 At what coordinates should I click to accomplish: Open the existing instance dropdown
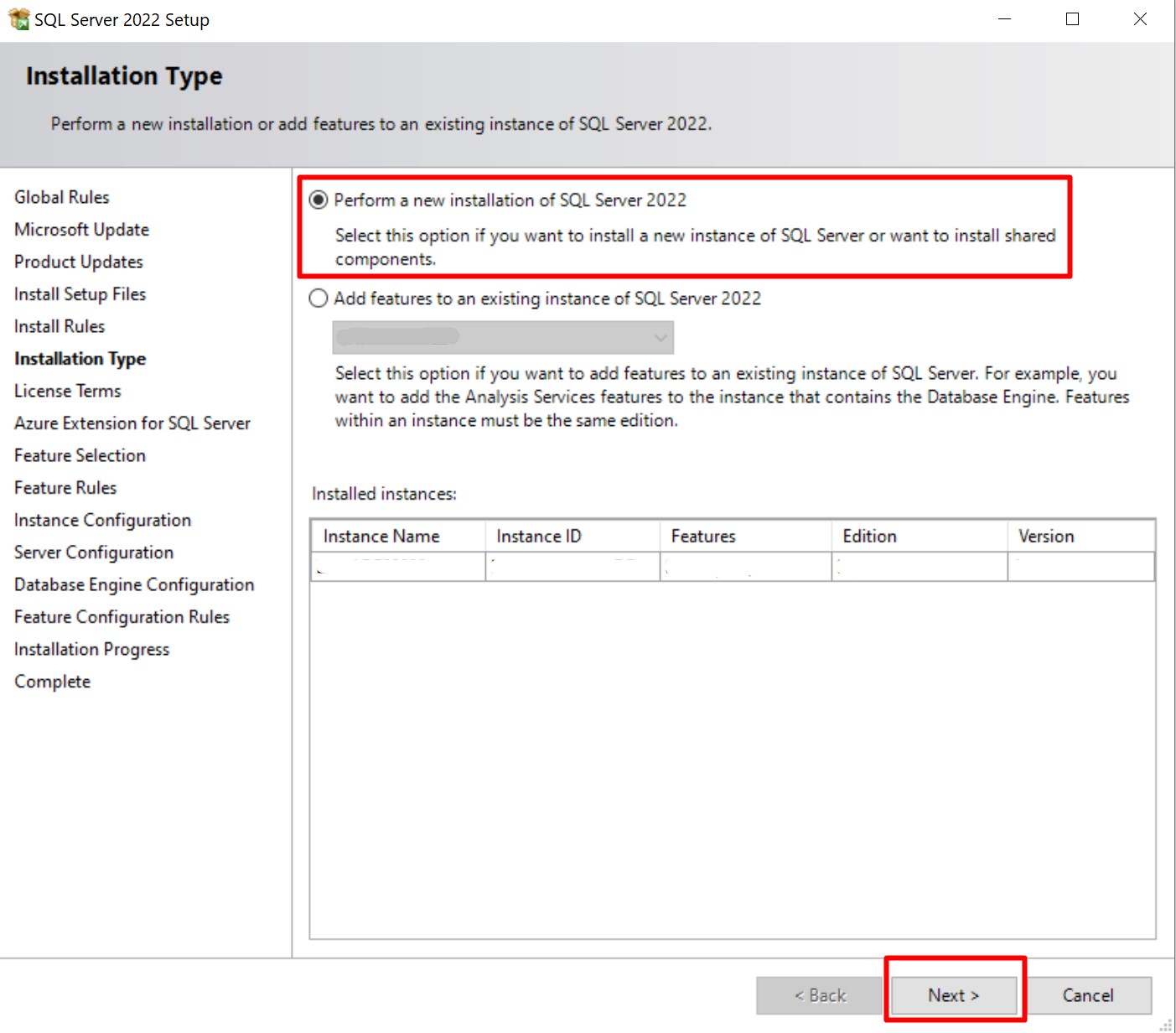point(503,337)
